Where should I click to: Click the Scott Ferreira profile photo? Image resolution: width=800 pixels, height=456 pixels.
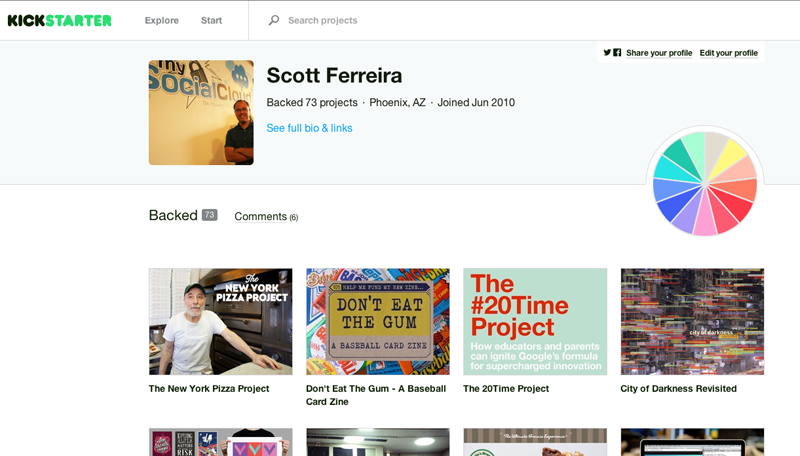coord(201,113)
